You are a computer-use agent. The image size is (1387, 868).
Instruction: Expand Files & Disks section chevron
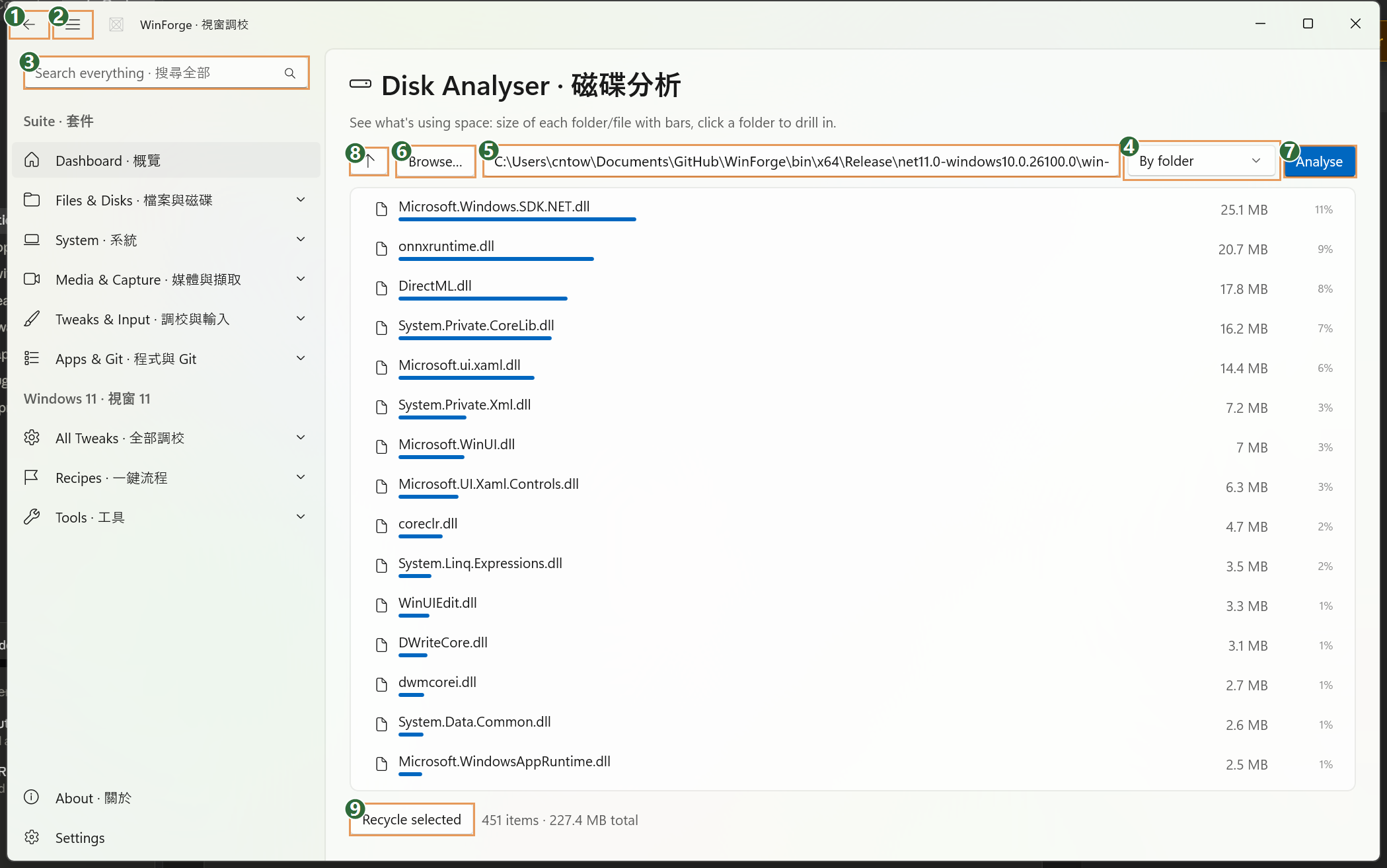tap(301, 200)
